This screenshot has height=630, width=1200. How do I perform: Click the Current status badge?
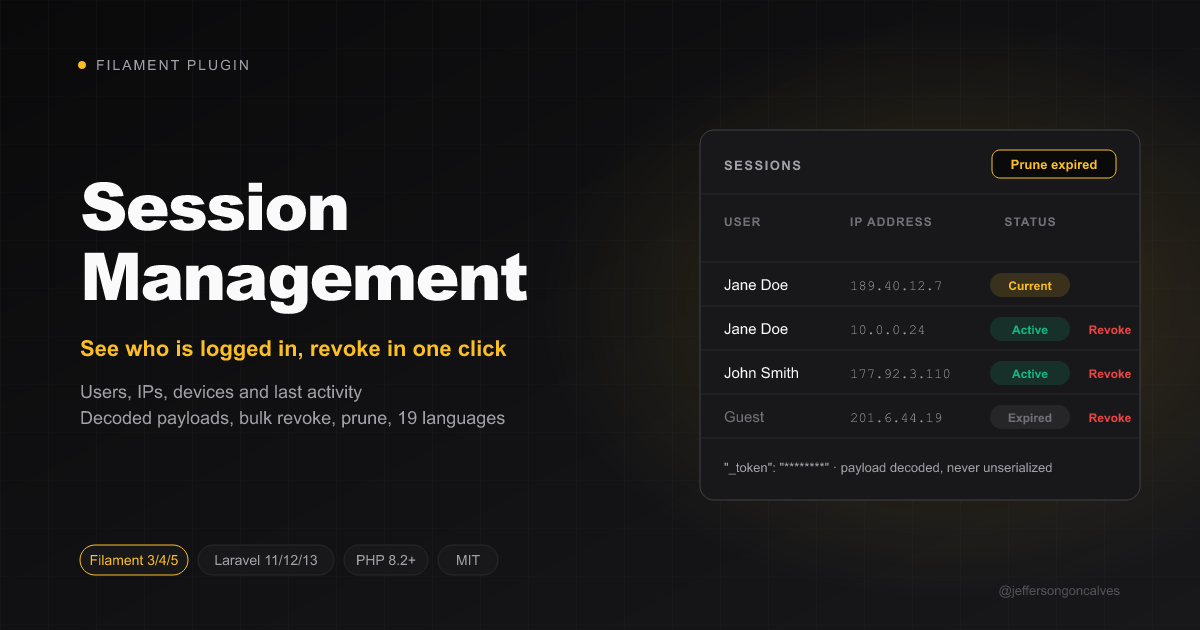point(1030,286)
